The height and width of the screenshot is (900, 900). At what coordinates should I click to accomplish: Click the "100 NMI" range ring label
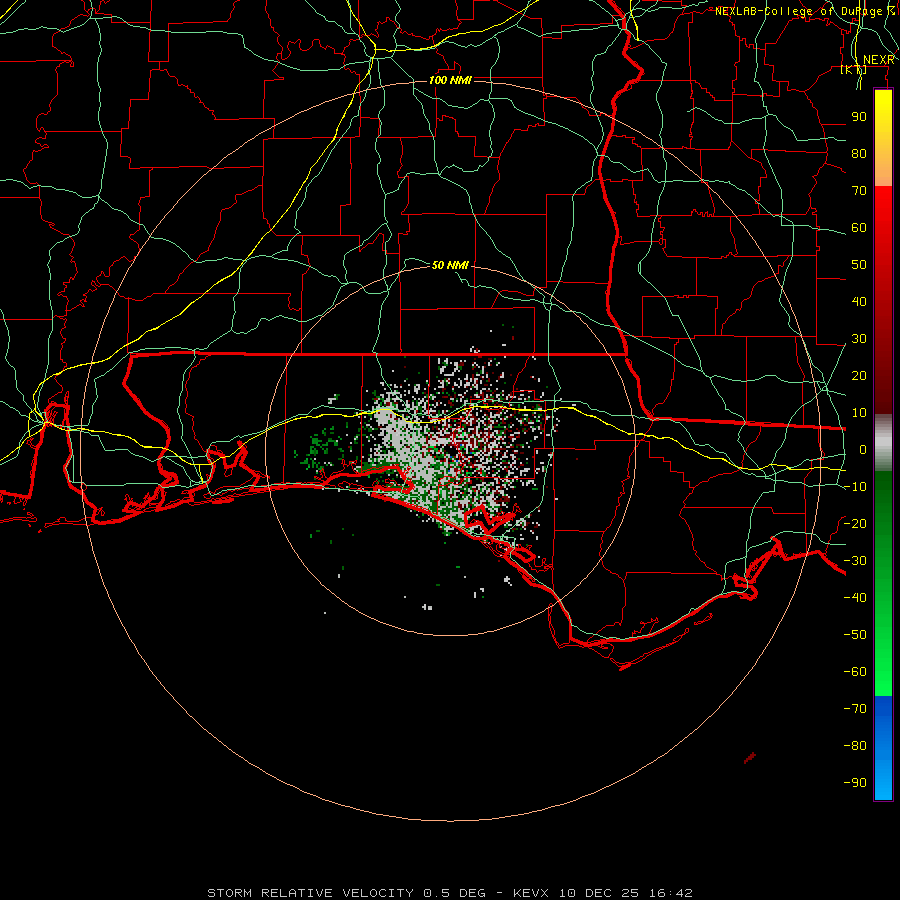coord(450,80)
